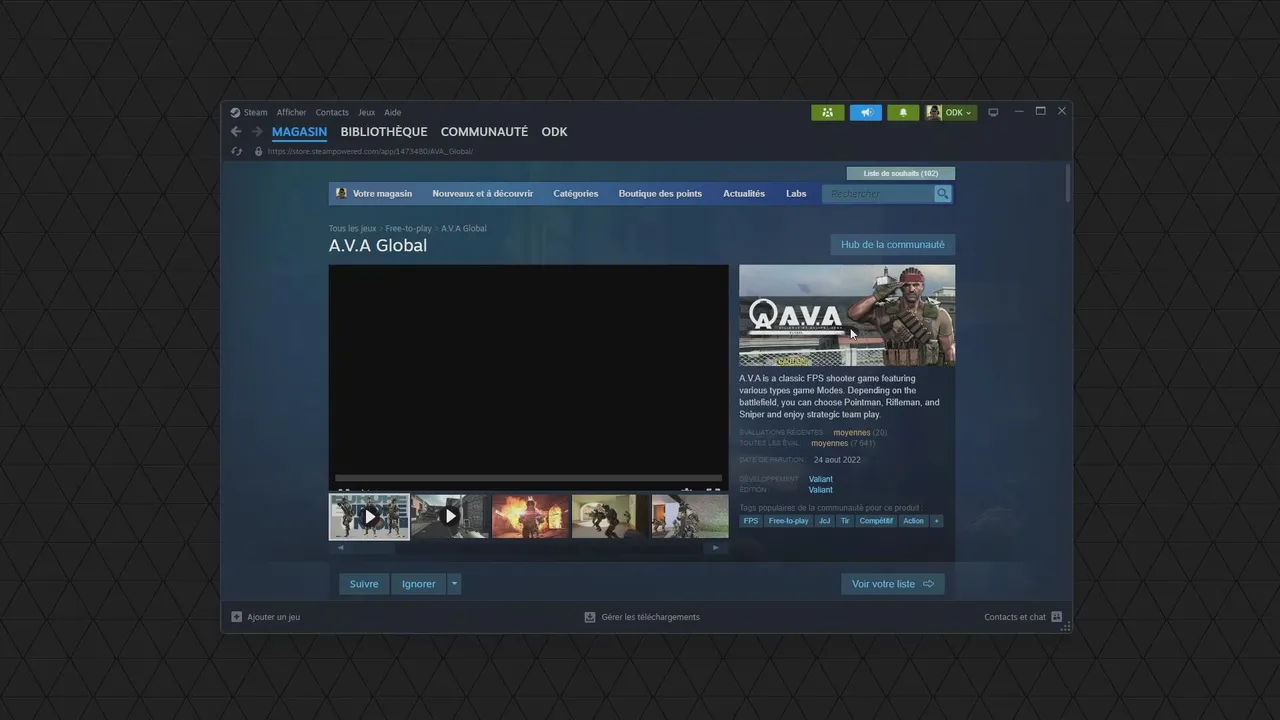Screen dimensions: 1280x720
Task: Switch to the ODK profile tab
Action: tap(554, 132)
